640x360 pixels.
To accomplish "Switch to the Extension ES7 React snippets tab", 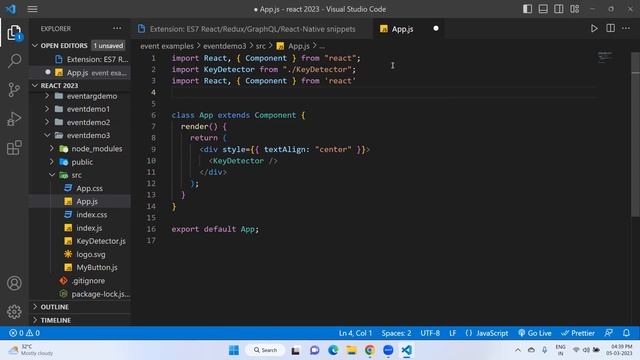I will [x=252, y=29].
